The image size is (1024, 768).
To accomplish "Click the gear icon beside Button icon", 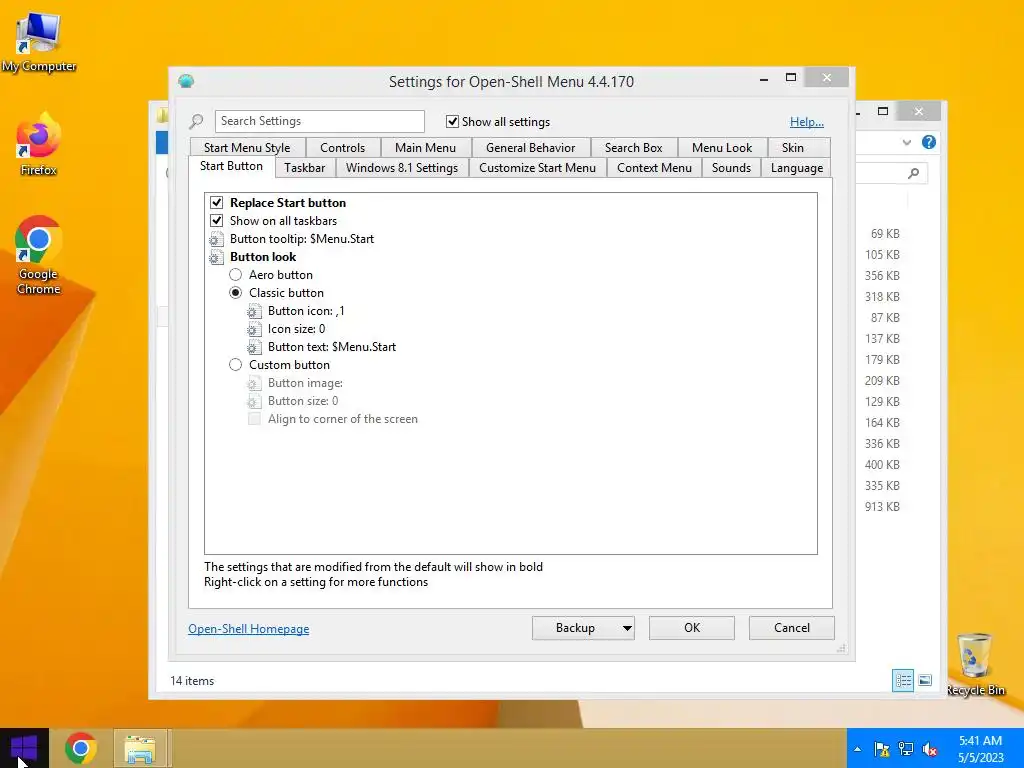I will [x=254, y=311].
